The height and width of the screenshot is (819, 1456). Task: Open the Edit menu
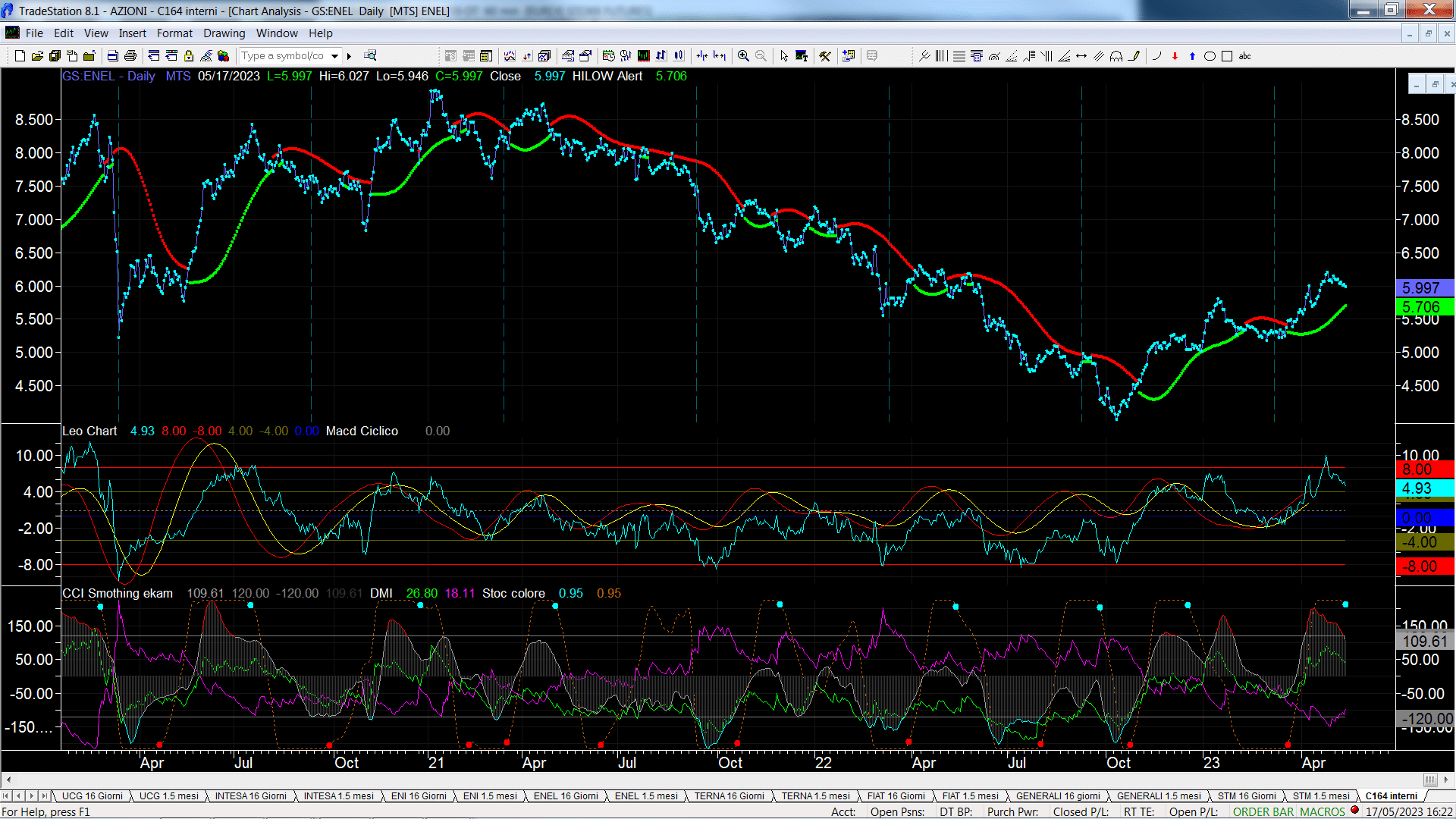pos(64,33)
